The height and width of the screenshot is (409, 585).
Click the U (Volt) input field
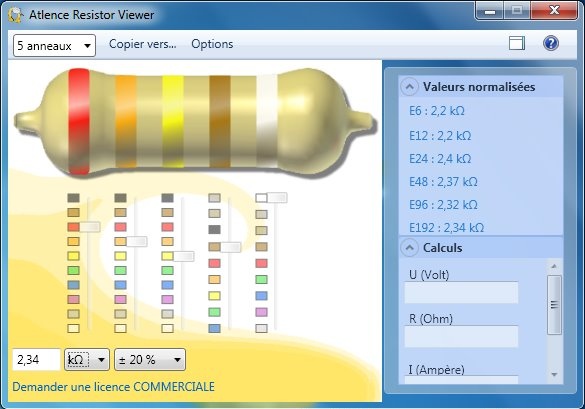point(461,293)
